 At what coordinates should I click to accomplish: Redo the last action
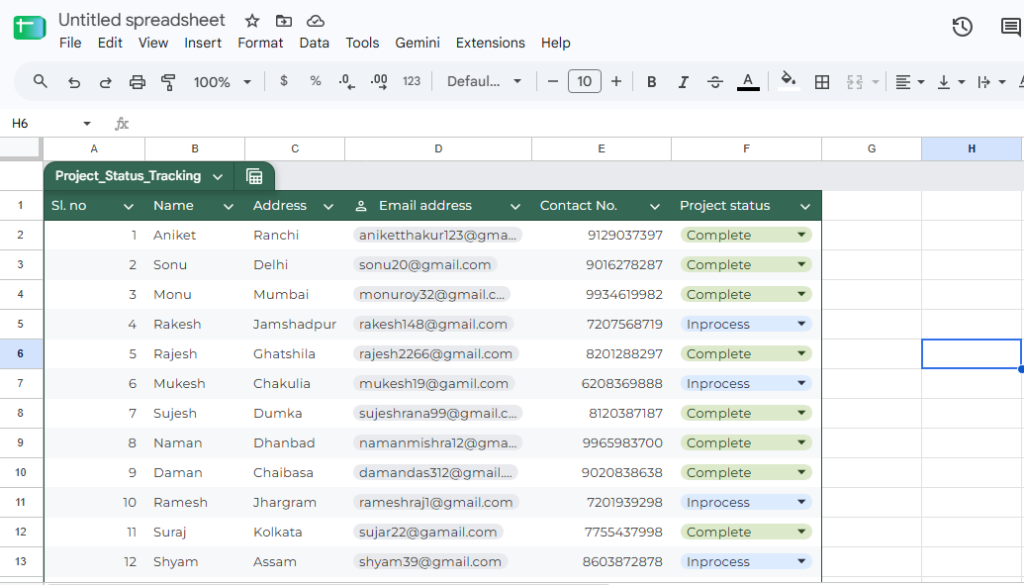tap(105, 82)
